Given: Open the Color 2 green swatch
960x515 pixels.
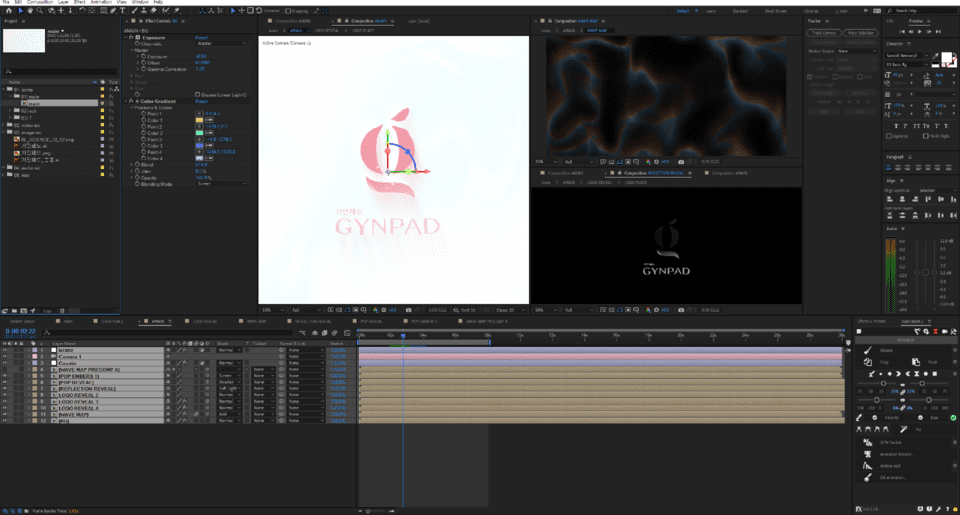Looking at the screenshot, I should tap(199, 133).
